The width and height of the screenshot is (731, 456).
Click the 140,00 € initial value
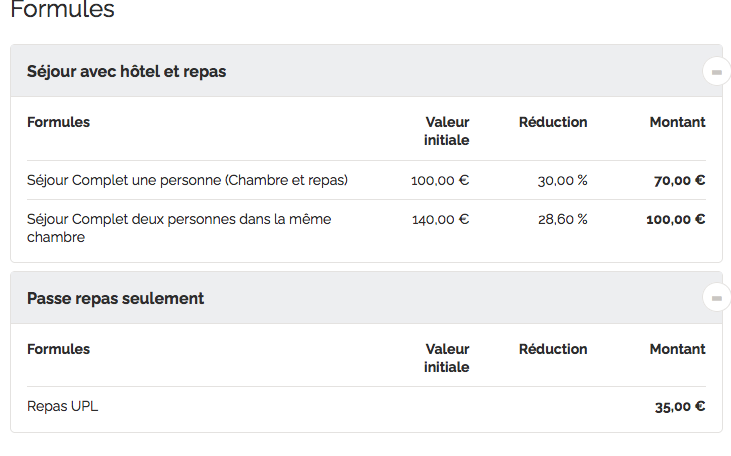click(440, 219)
